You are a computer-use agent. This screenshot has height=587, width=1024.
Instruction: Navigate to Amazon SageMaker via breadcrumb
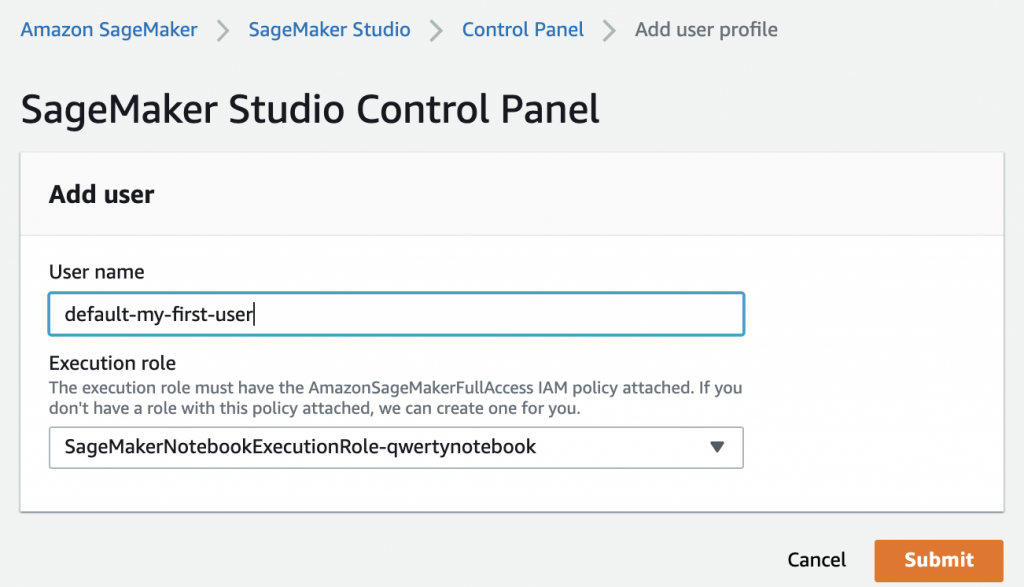click(x=108, y=30)
